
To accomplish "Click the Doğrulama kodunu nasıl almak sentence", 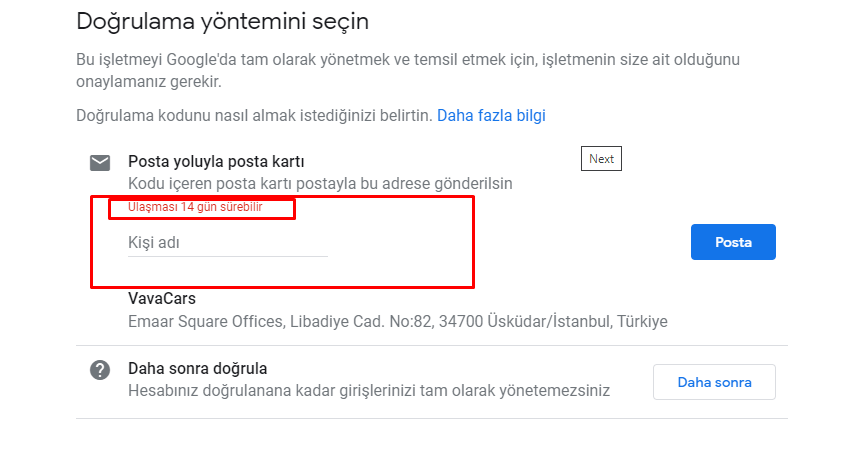I will point(254,116).
